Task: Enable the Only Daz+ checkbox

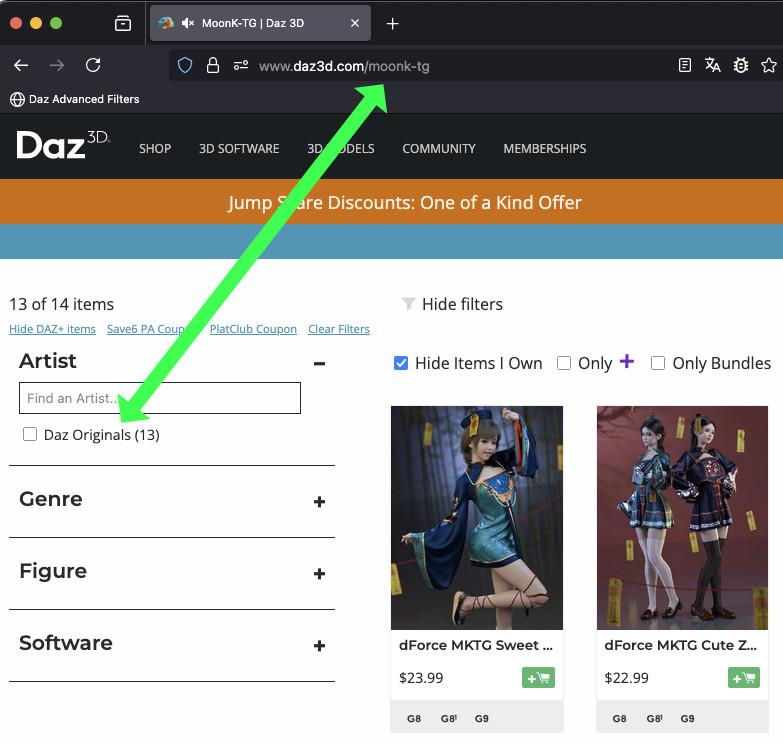Action: [564, 363]
